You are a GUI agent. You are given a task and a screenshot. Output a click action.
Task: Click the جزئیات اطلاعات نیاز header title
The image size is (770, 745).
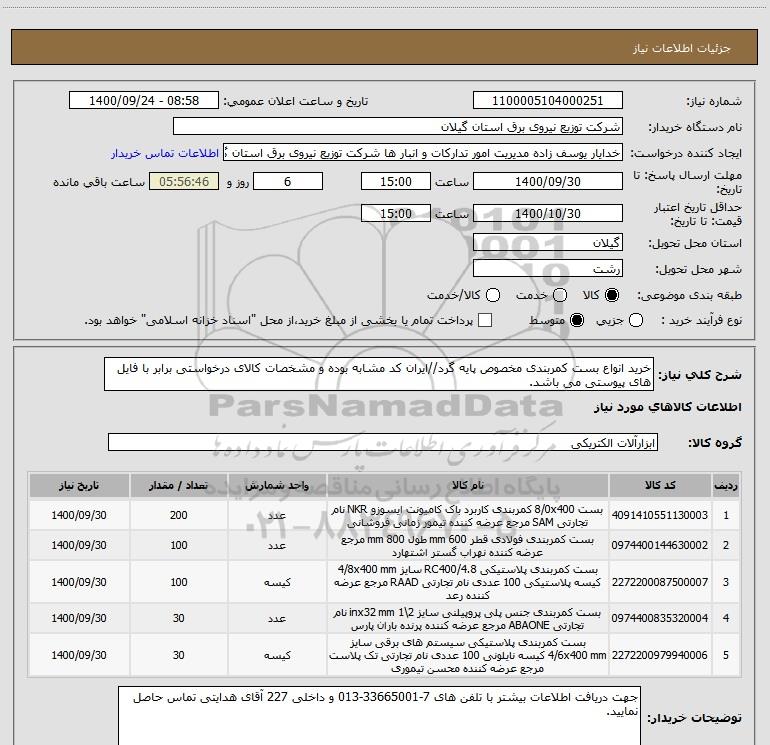[x=681, y=48]
